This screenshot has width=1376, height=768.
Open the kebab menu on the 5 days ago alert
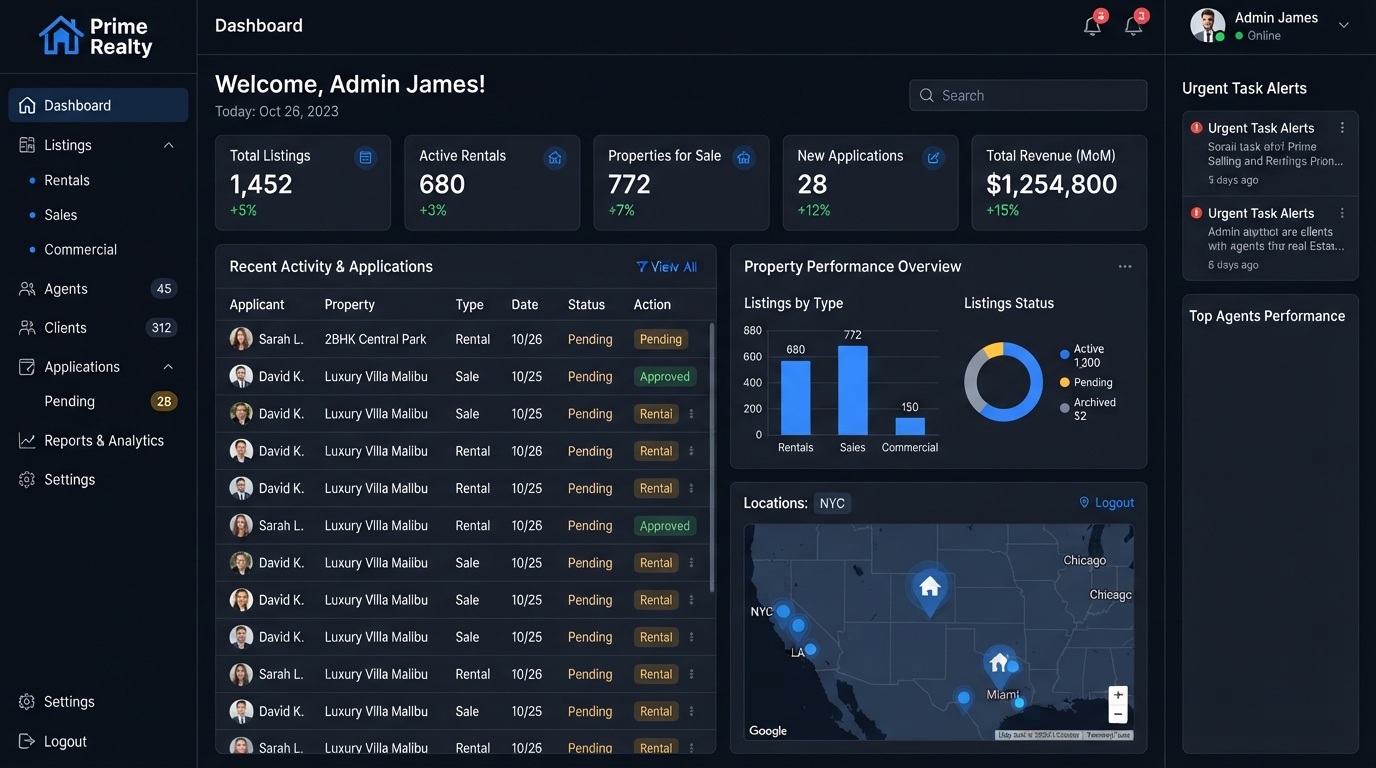(x=1342, y=128)
